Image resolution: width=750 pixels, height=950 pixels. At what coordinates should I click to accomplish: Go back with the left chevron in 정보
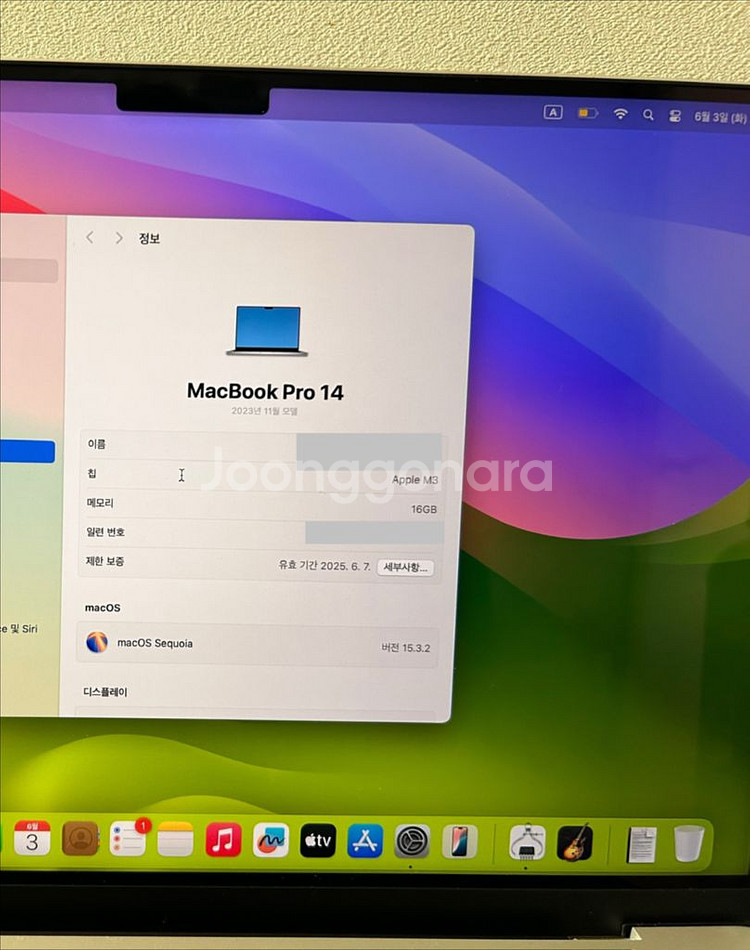coord(90,238)
